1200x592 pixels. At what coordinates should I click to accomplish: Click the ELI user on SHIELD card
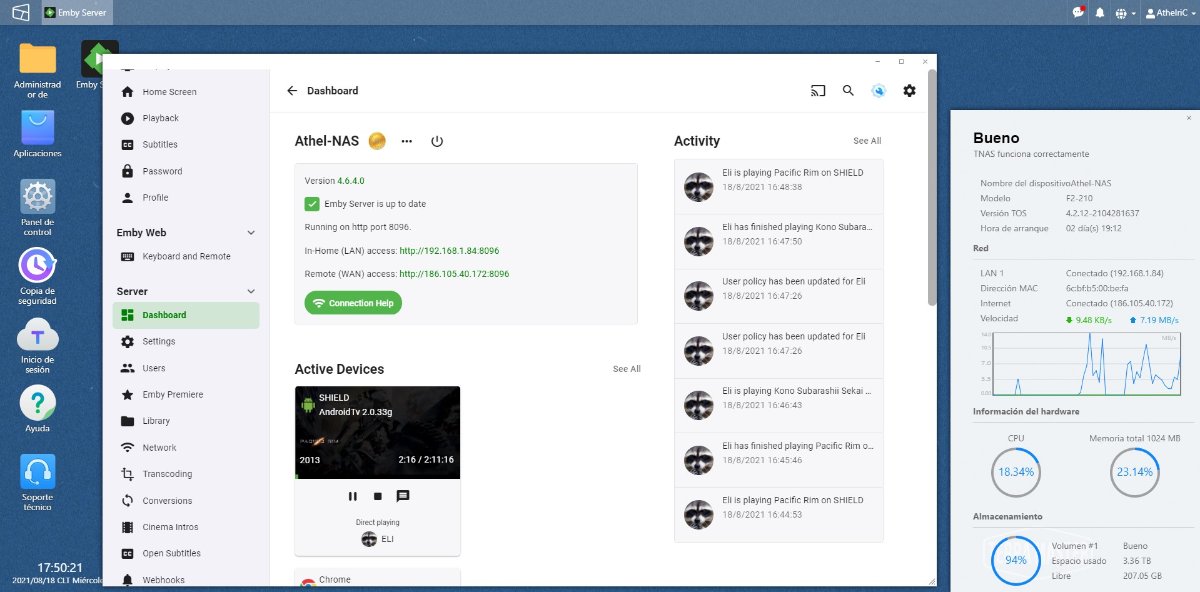378,539
